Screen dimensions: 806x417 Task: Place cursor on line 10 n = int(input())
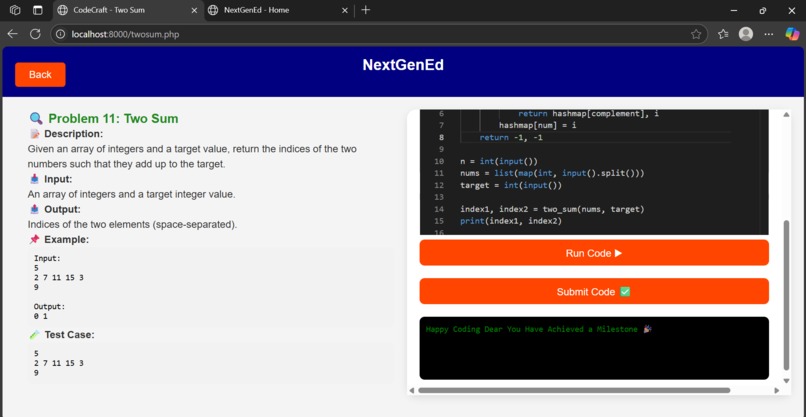point(499,161)
